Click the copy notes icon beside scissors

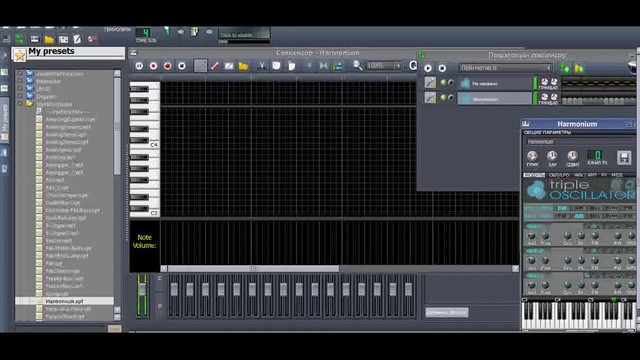tap(276, 66)
